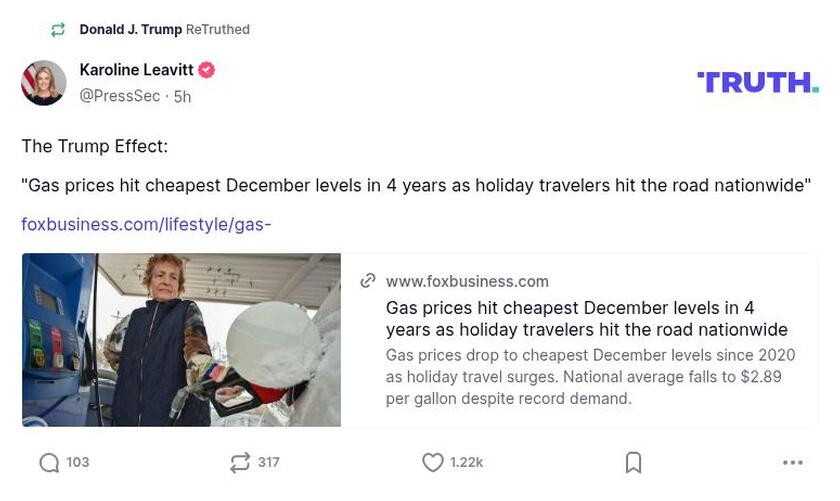Click the chain link icon in preview card
Screen dimensions: 840x501
click(368, 281)
